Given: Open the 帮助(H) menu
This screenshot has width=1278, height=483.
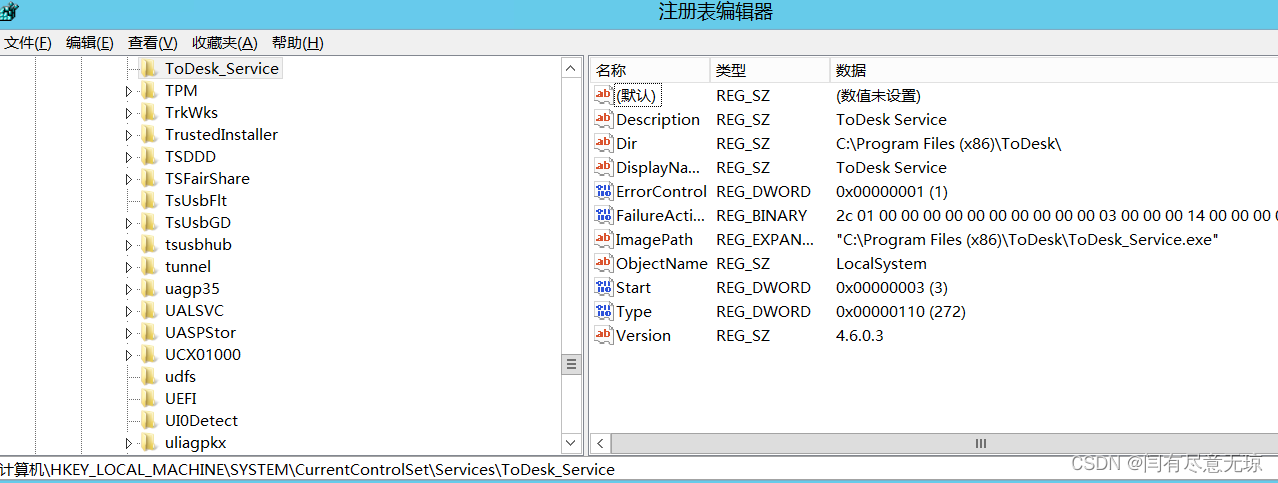Looking at the screenshot, I should (x=298, y=43).
